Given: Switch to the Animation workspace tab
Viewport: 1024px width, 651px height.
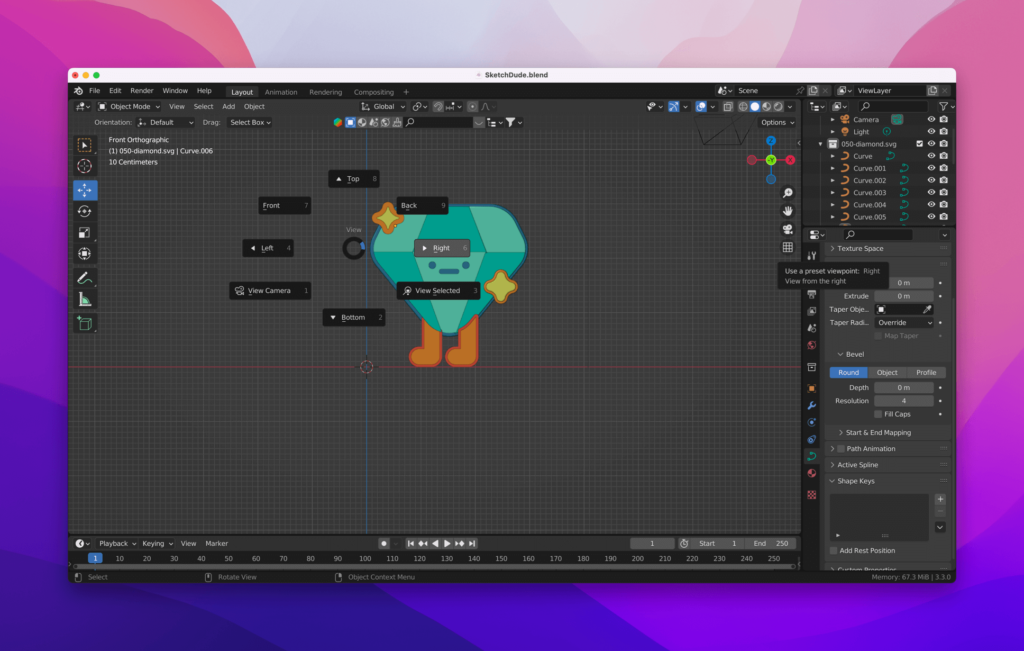Looking at the screenshot, I should [281, 92].
